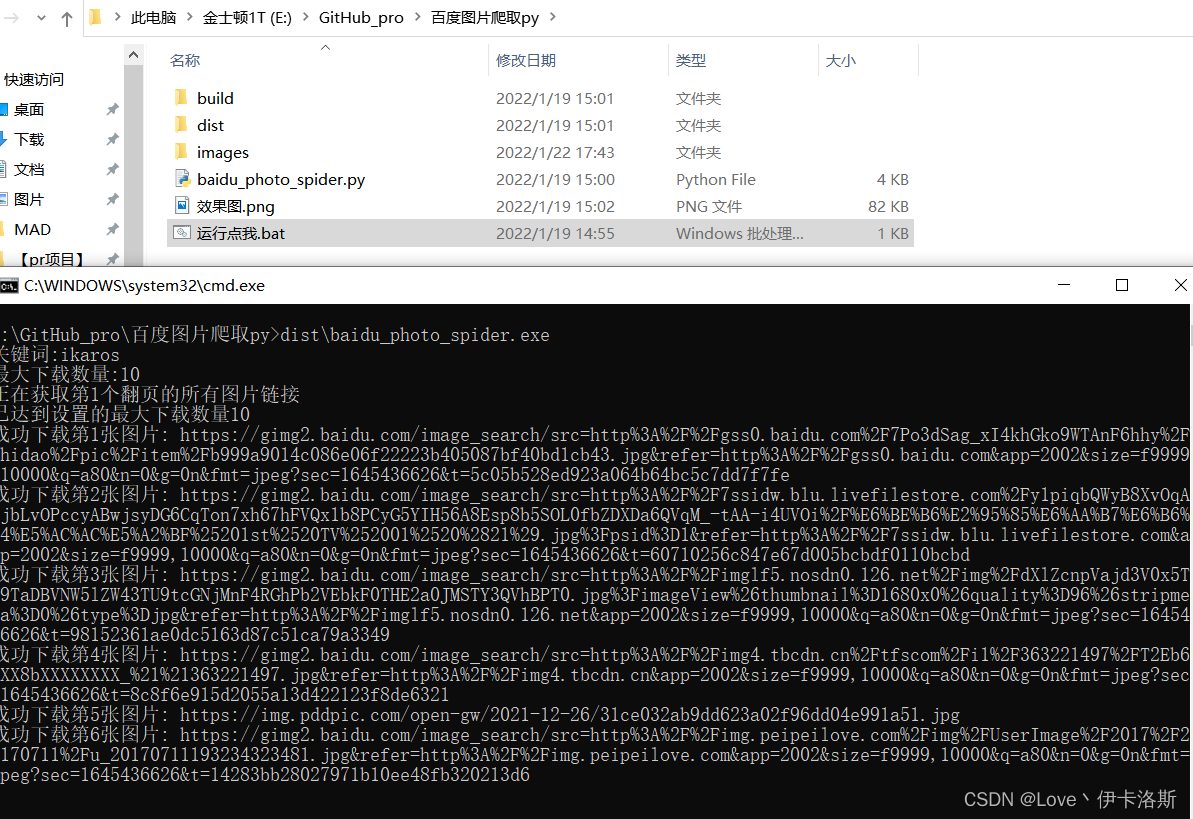Click the date 2022/1/19 15:00 cell
Screen dimensions: 1193x819
coord(555,180)
